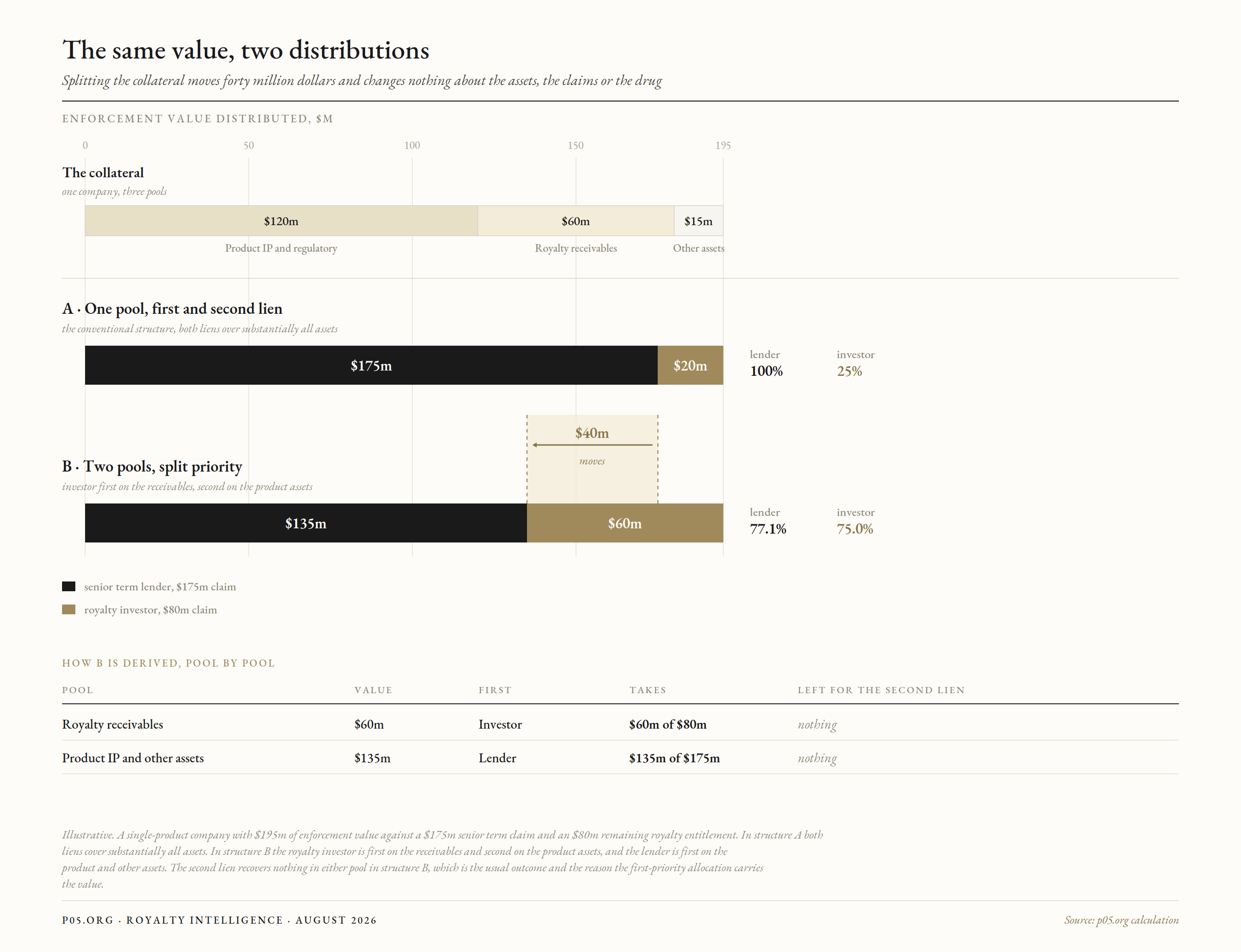Screen dimensions: 1241x952
Task: Click the subtitle starting "Splitting the collateral moves"
Action: (x=362, y=81)
